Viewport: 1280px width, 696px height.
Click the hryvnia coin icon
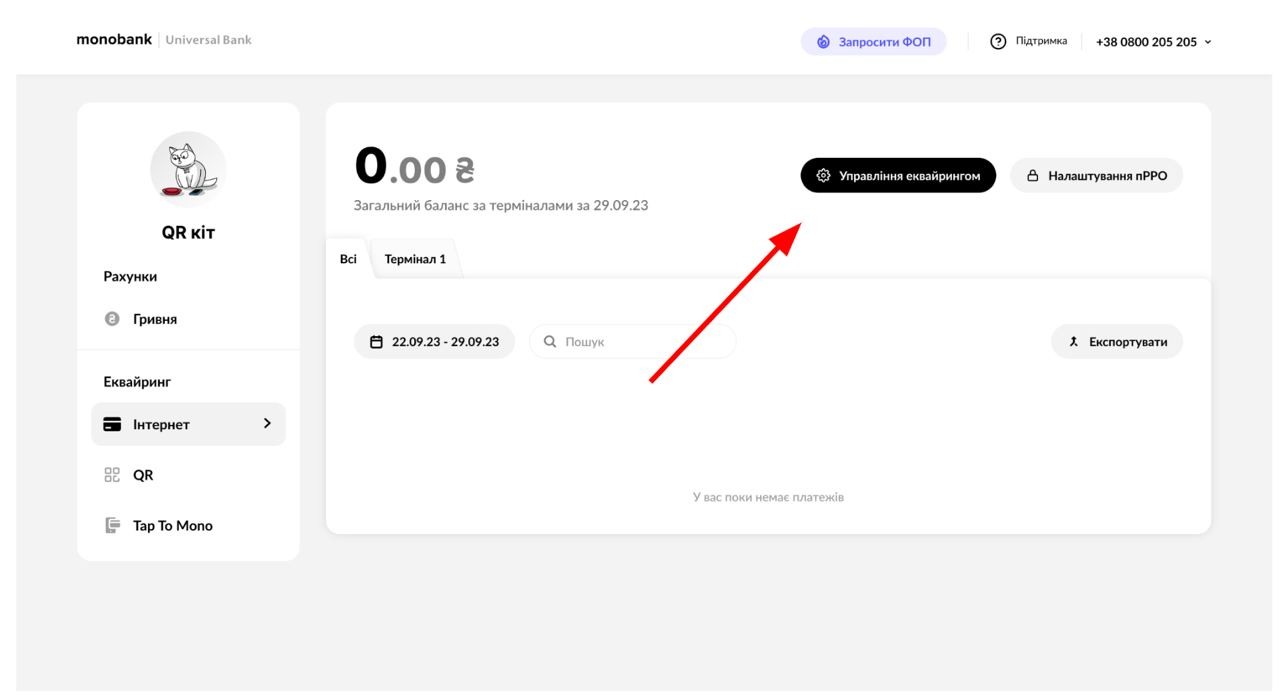(113, 320)
